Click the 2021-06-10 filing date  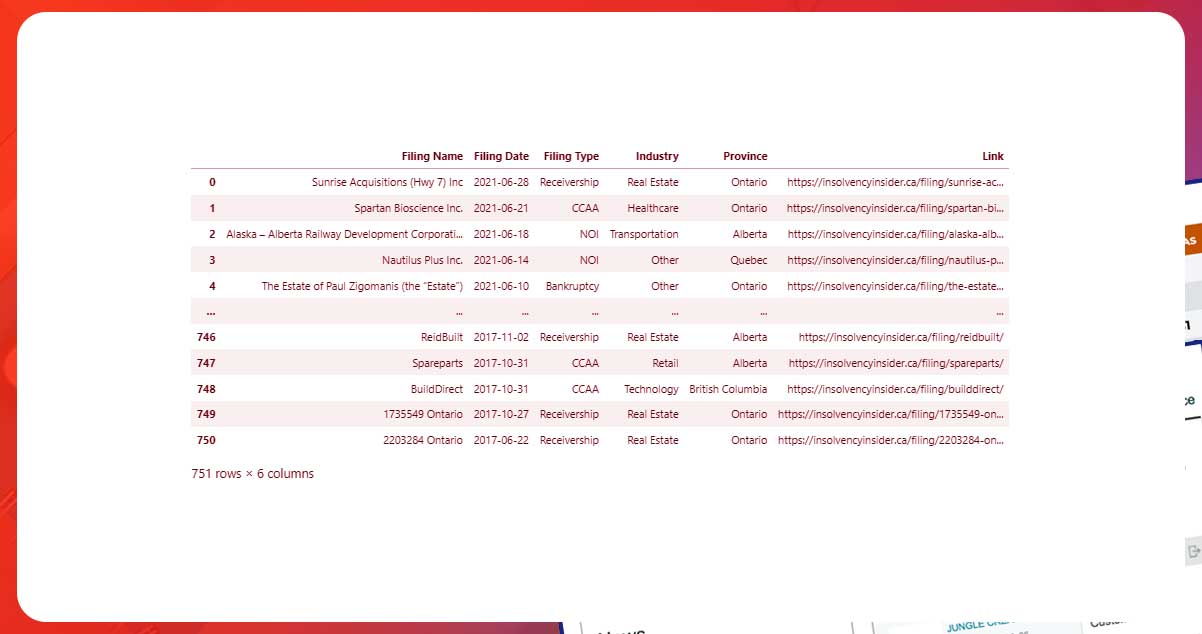pyautogui.click(x=501, y=286)
